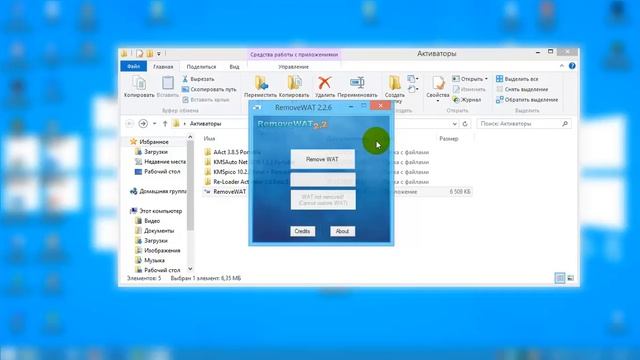Select Домашняя группа in navigation pane
This screenshot has height=360, width=640.
[x=158, y=191]
